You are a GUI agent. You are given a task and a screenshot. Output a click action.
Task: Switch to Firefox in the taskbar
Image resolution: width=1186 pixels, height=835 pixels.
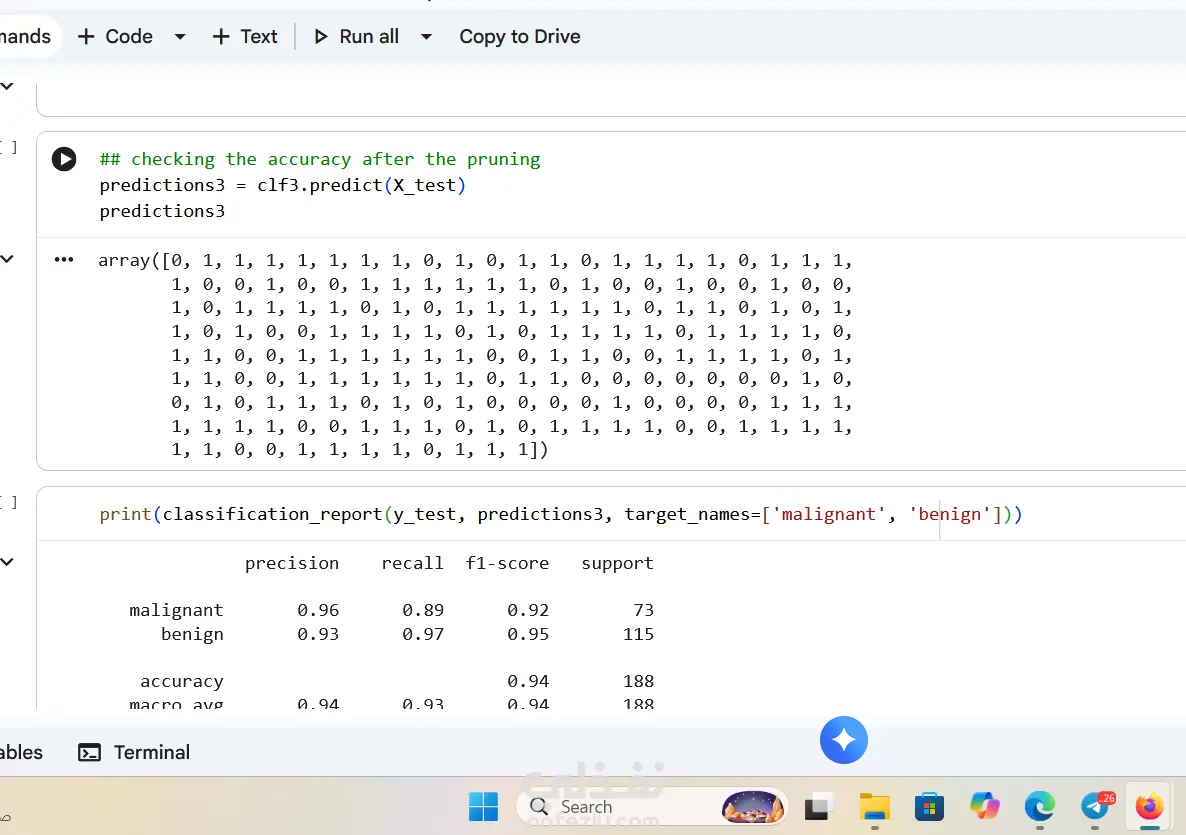point(1150,807)
